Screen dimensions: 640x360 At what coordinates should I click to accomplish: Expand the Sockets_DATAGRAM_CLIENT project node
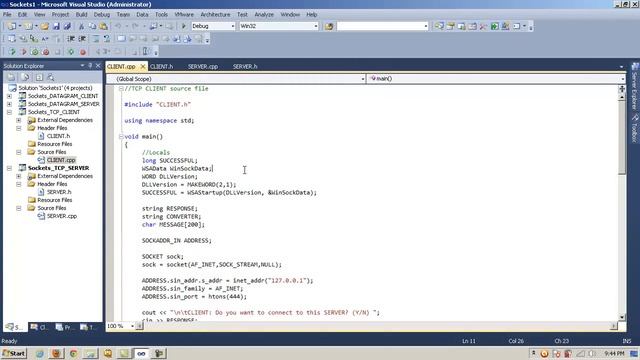9,96
